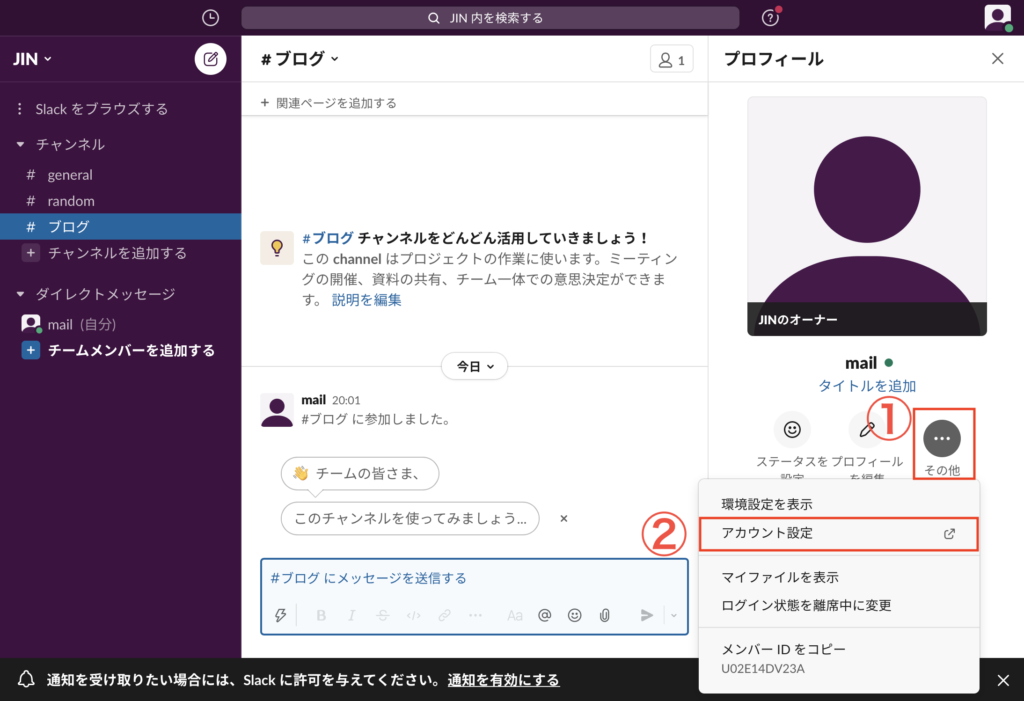This screenshot has width=1024, height=701.
Task: Select the ブログ channel in sidebar
Action: click(120, 227)
